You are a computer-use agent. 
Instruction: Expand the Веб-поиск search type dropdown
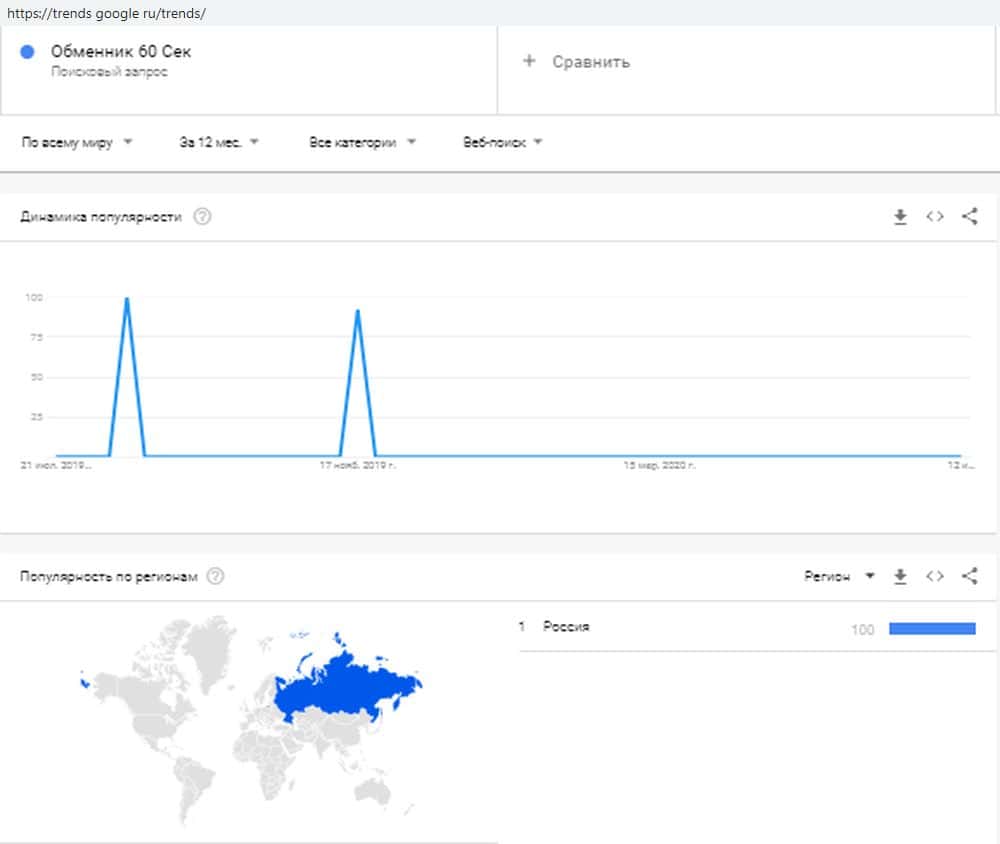pyautogui.click(x=502, y=143)
